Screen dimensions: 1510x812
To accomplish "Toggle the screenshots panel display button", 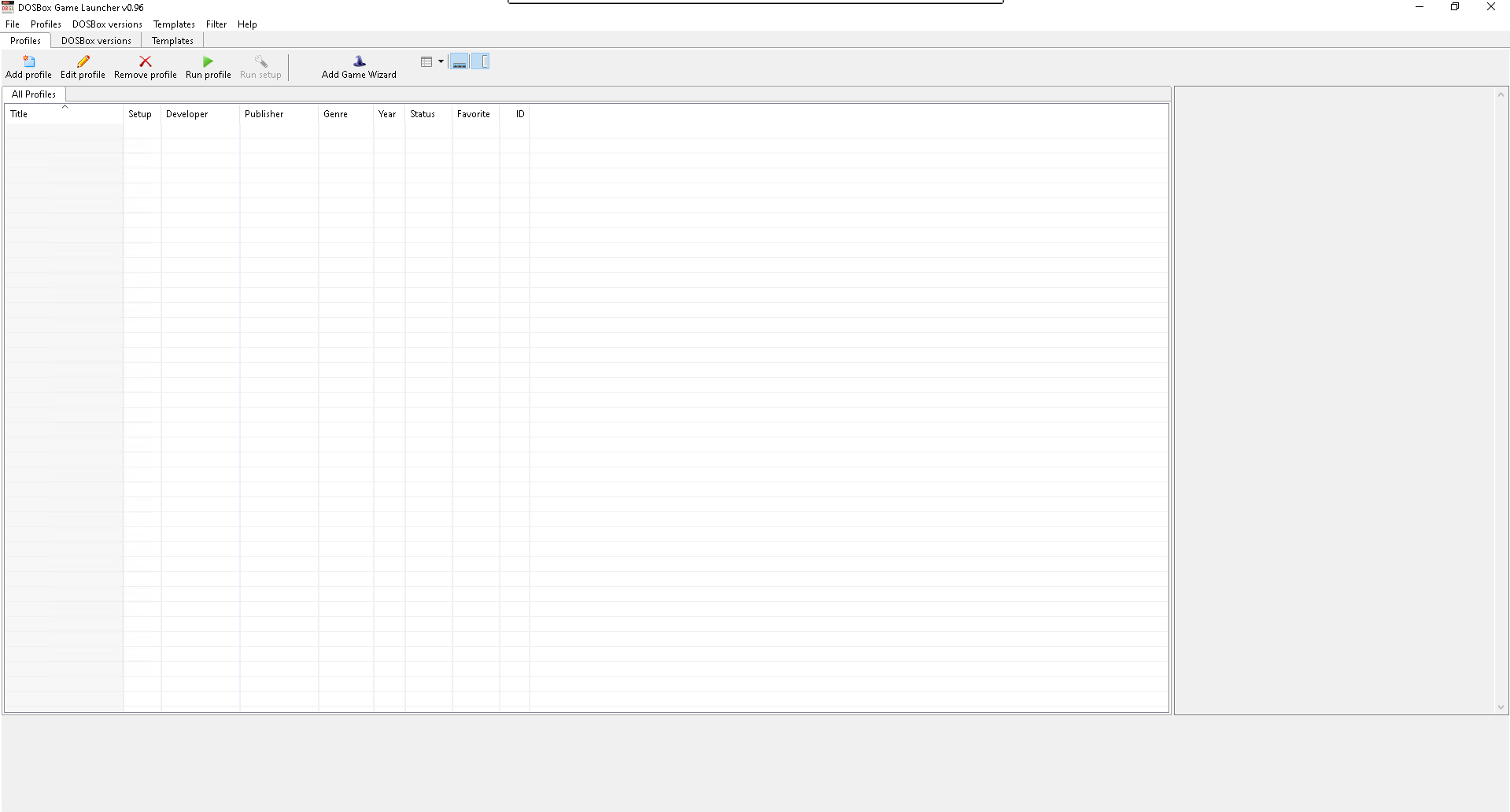I will (x=460, y=62).
